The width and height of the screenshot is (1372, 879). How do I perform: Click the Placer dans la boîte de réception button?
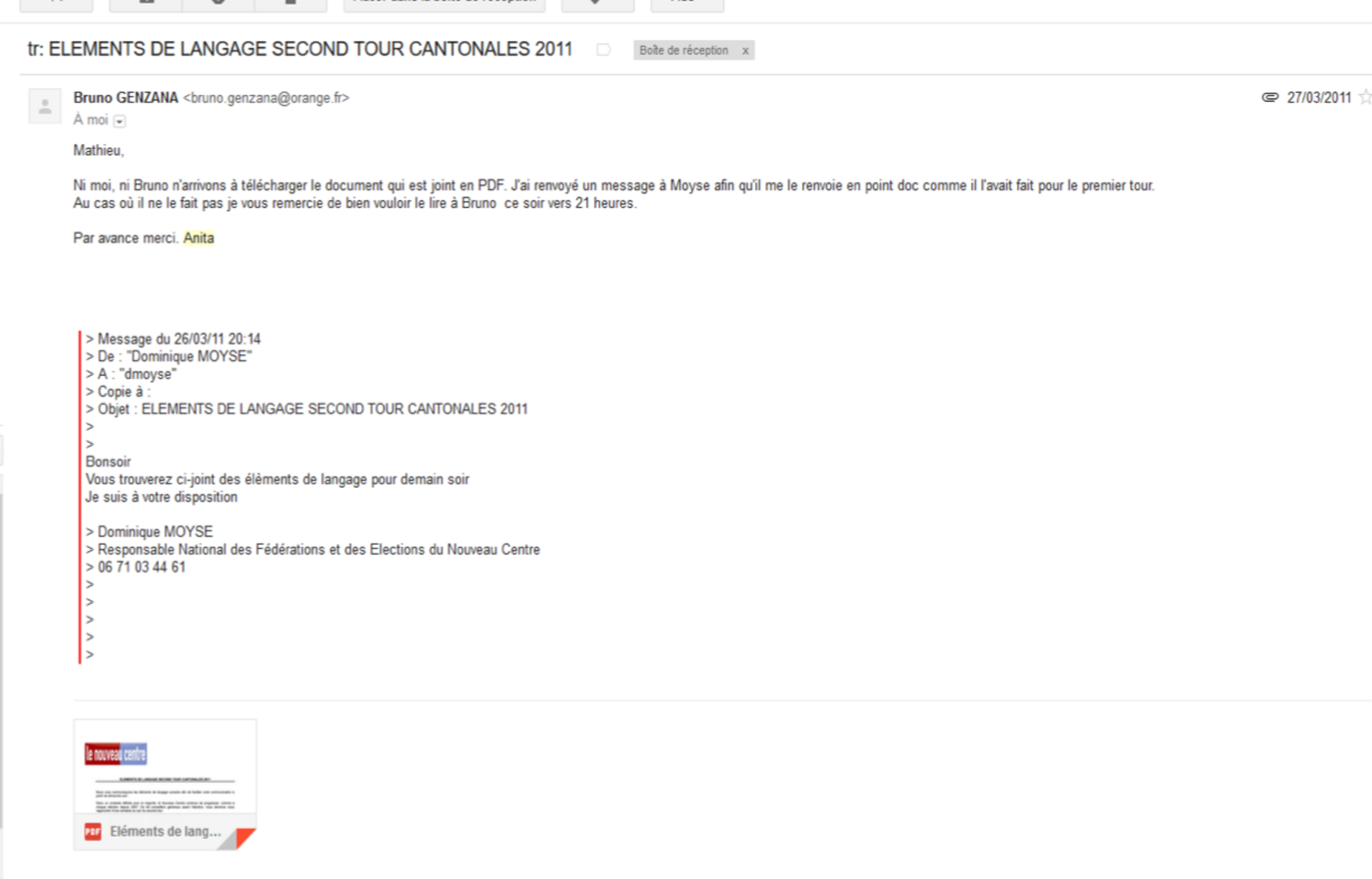tap(445, 3)
